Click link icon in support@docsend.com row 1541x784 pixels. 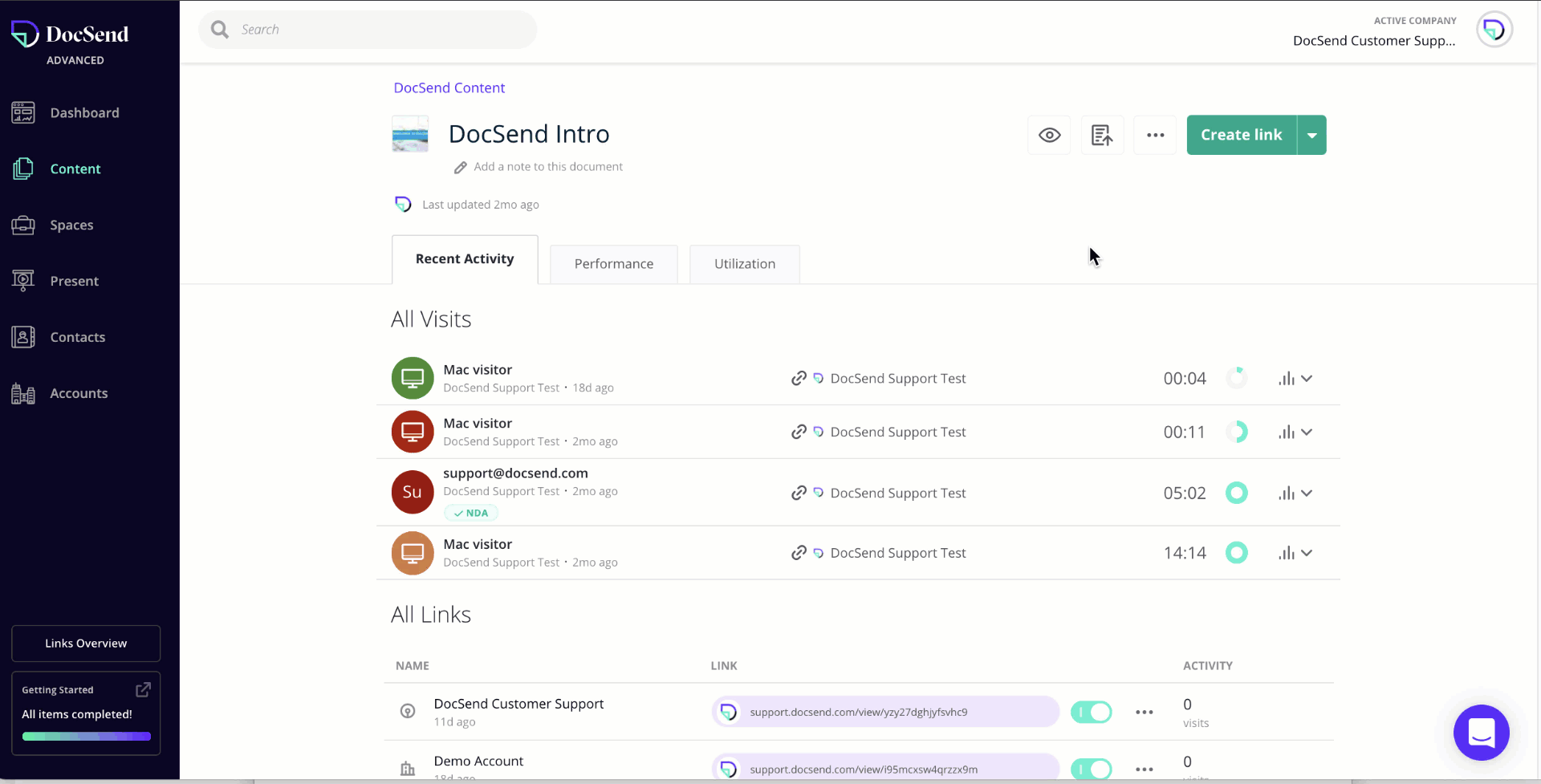point(799,493)
